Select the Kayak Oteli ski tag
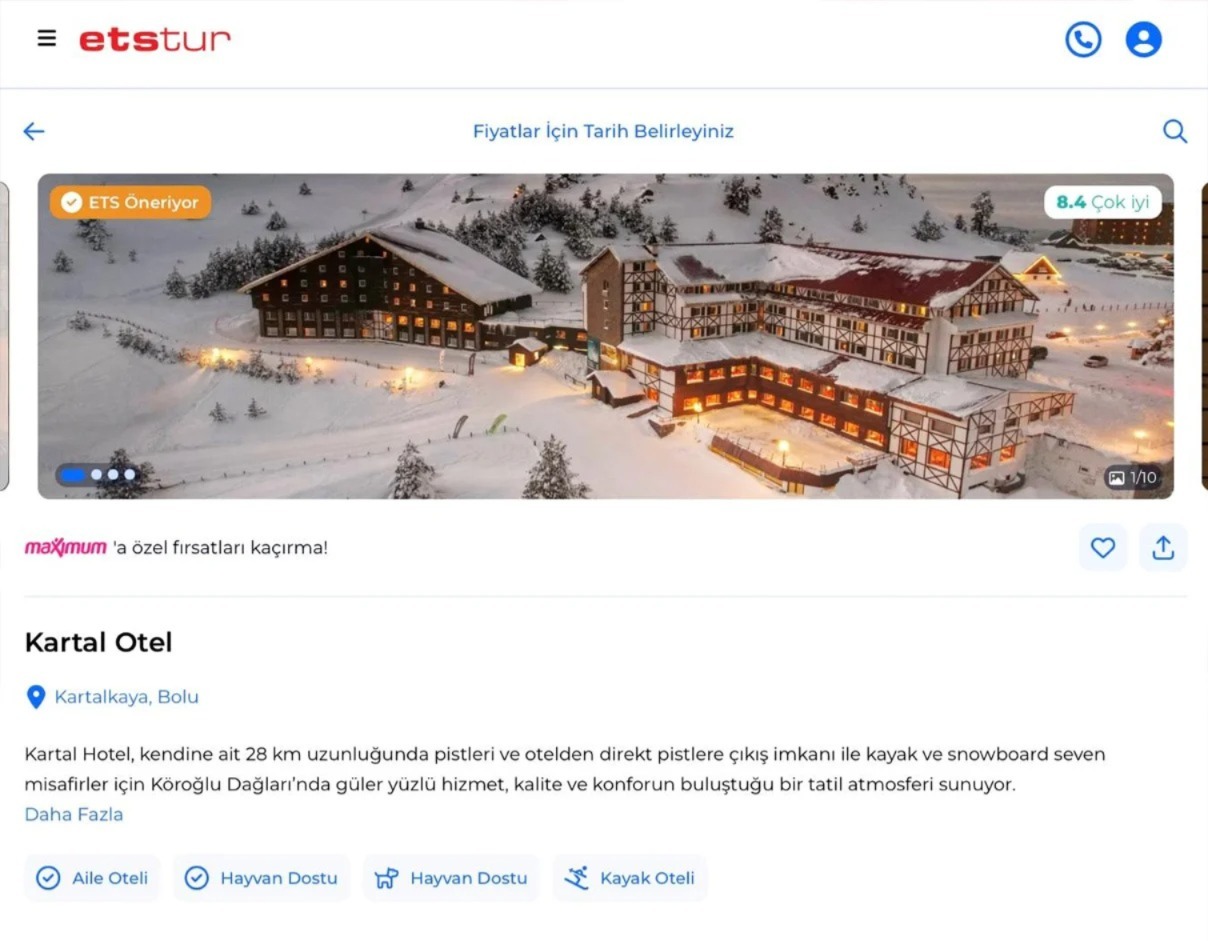This screenshot has height=941, width=1208. pos(630,878)
